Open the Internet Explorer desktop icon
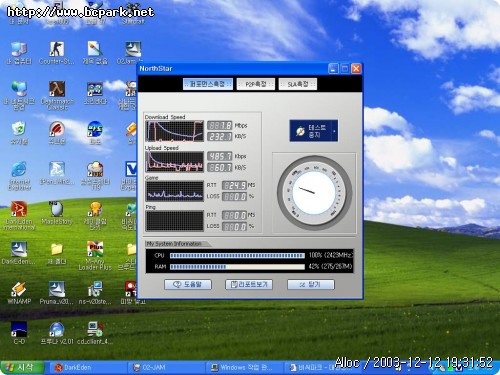 tap(19, 176)
